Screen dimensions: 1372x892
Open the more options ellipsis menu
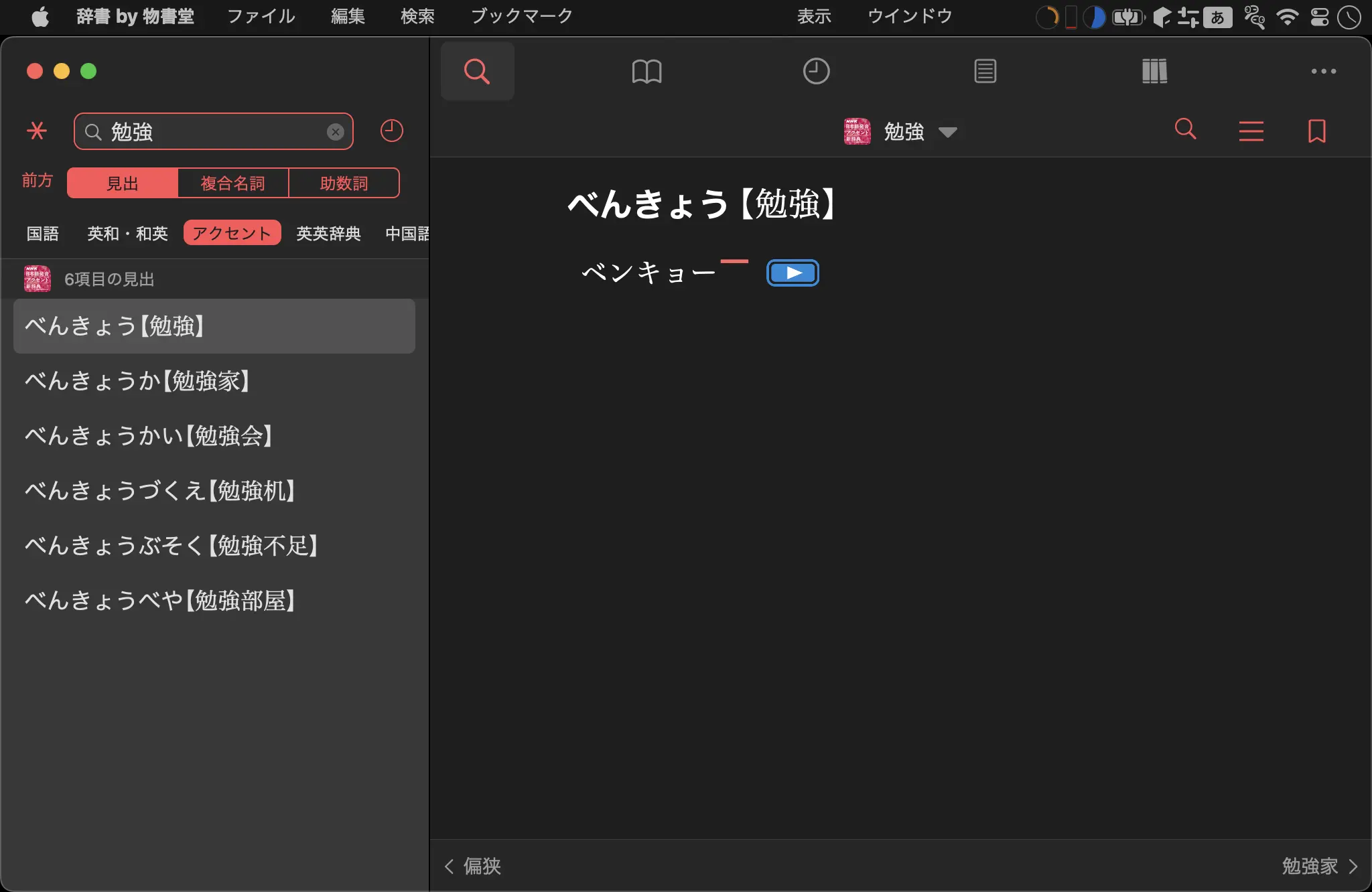click(1324, 71)
